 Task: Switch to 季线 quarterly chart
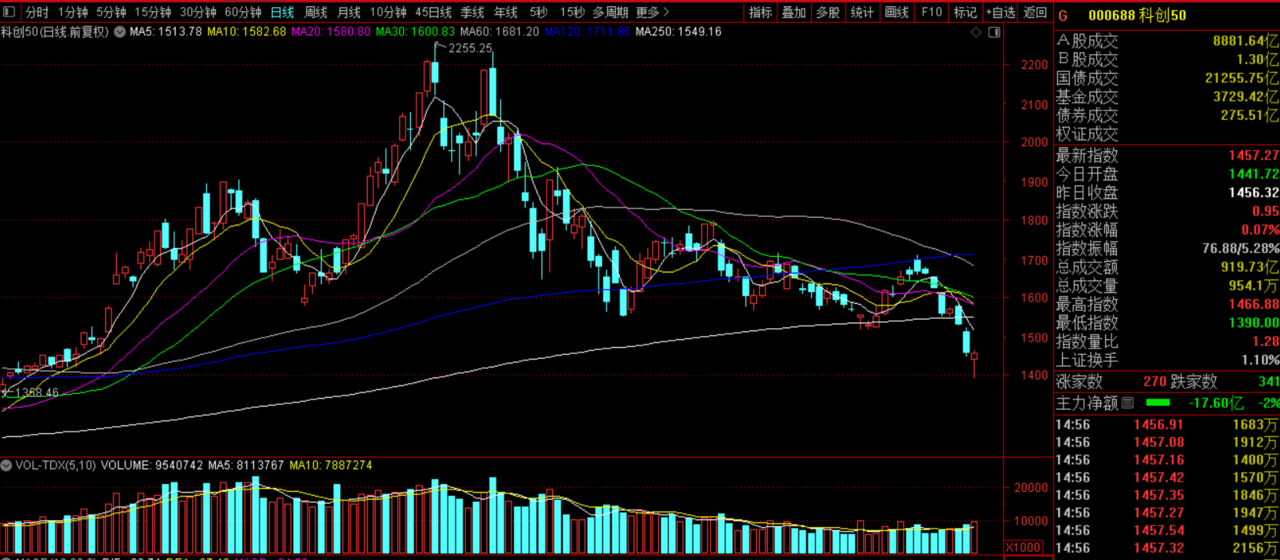472,13
